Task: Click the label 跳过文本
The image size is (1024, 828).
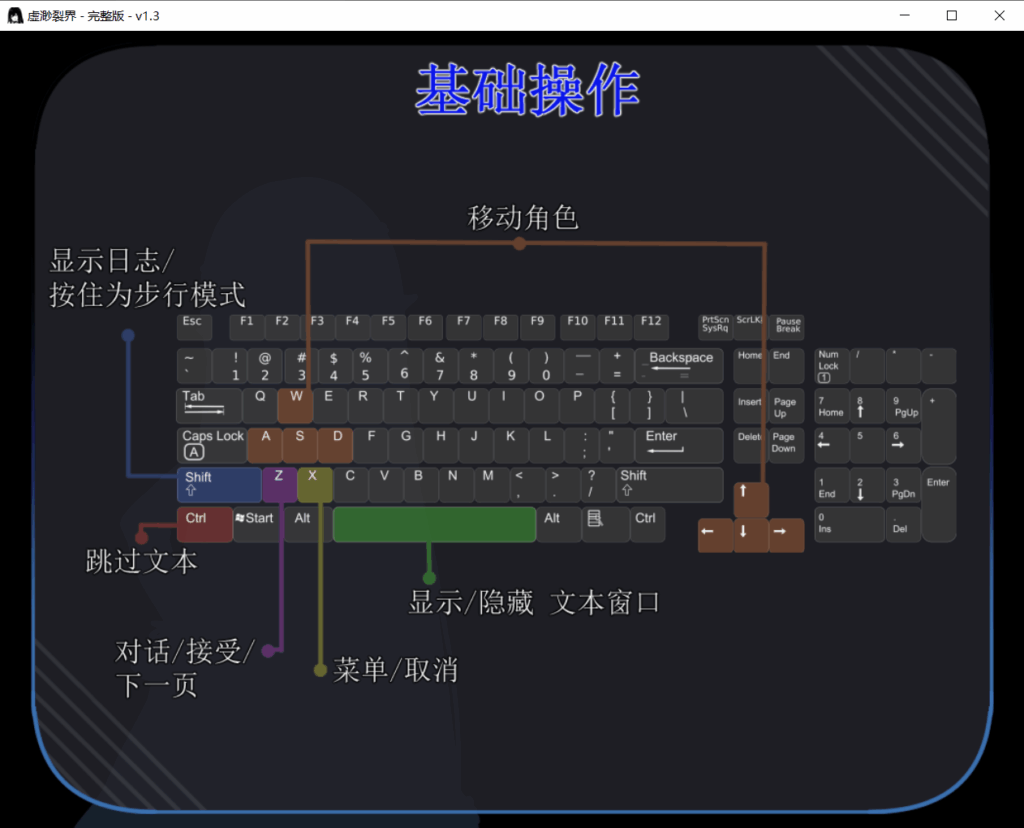Action: pos(141,562)
